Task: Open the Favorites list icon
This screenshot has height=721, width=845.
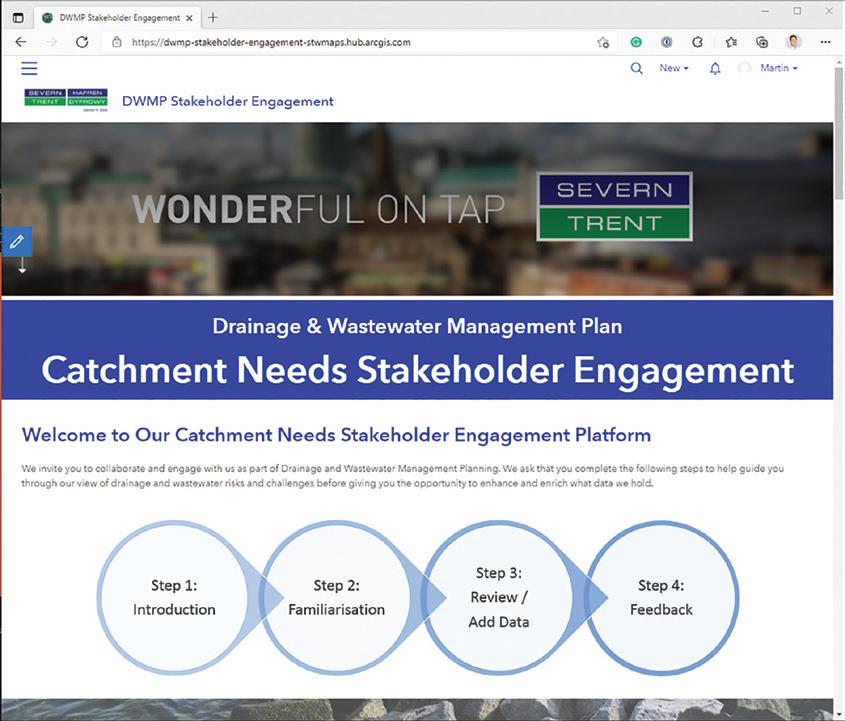Action: (x=731, y=42)
